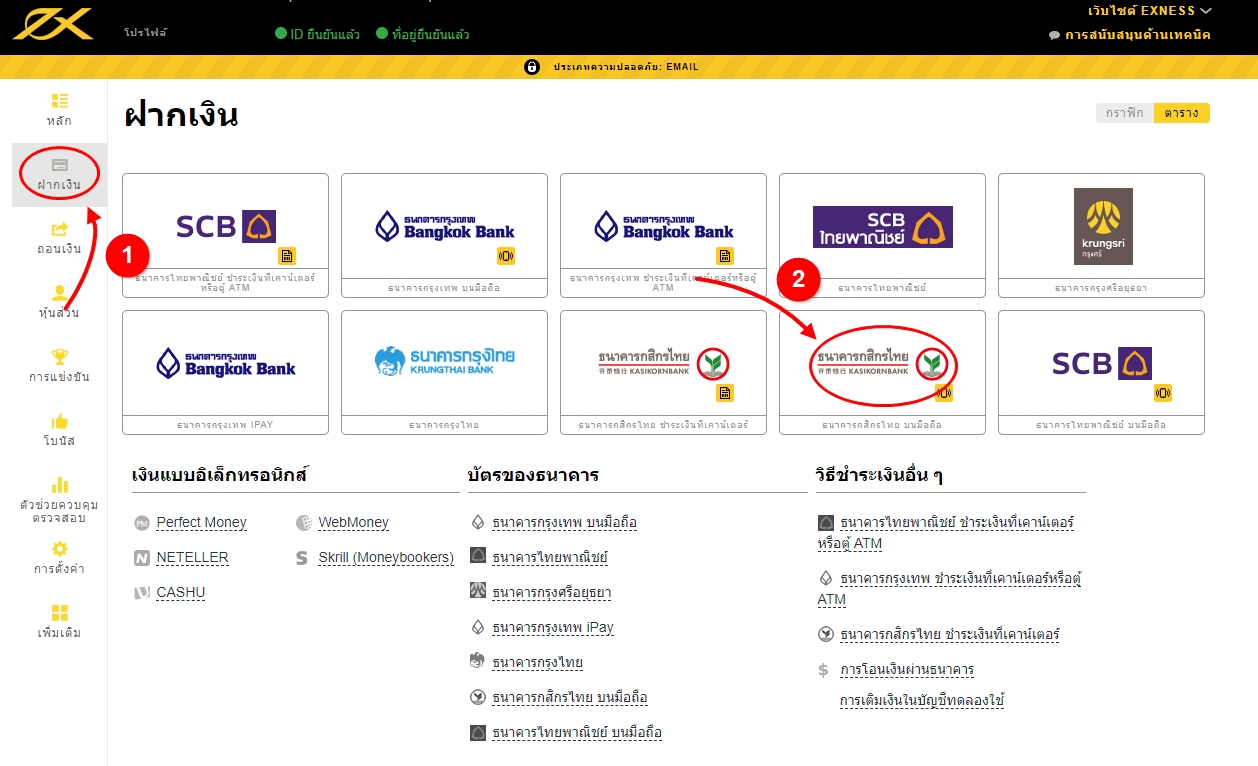Open ธนาคารไทยพาณิชย์ บนมือถือ list link
The width and height of the screenshot is (1258, 766).
tap(577, 733)
